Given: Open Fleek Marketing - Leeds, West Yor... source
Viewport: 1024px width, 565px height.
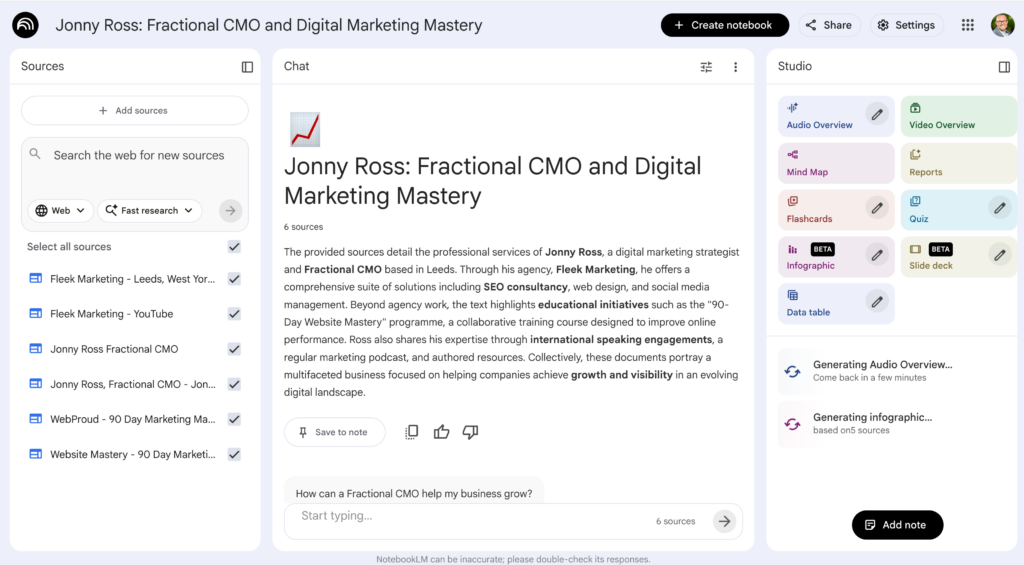Looking at the screenshot, I should click(x=133, y=279).
